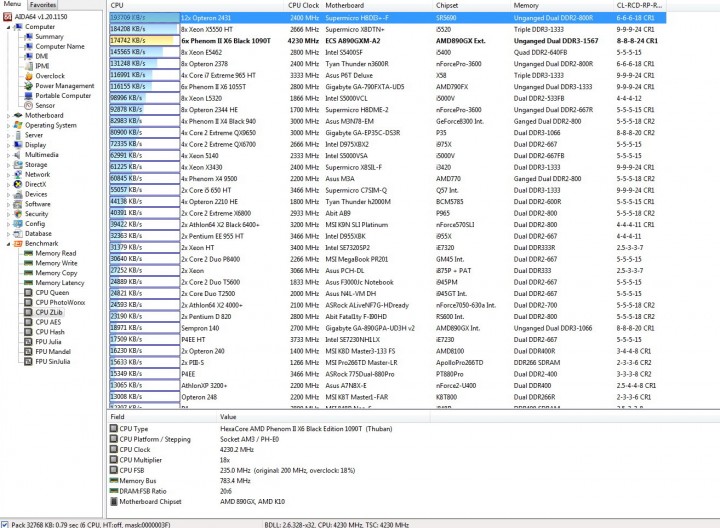
Task: Click the Value column header
Action: point(323,417)
